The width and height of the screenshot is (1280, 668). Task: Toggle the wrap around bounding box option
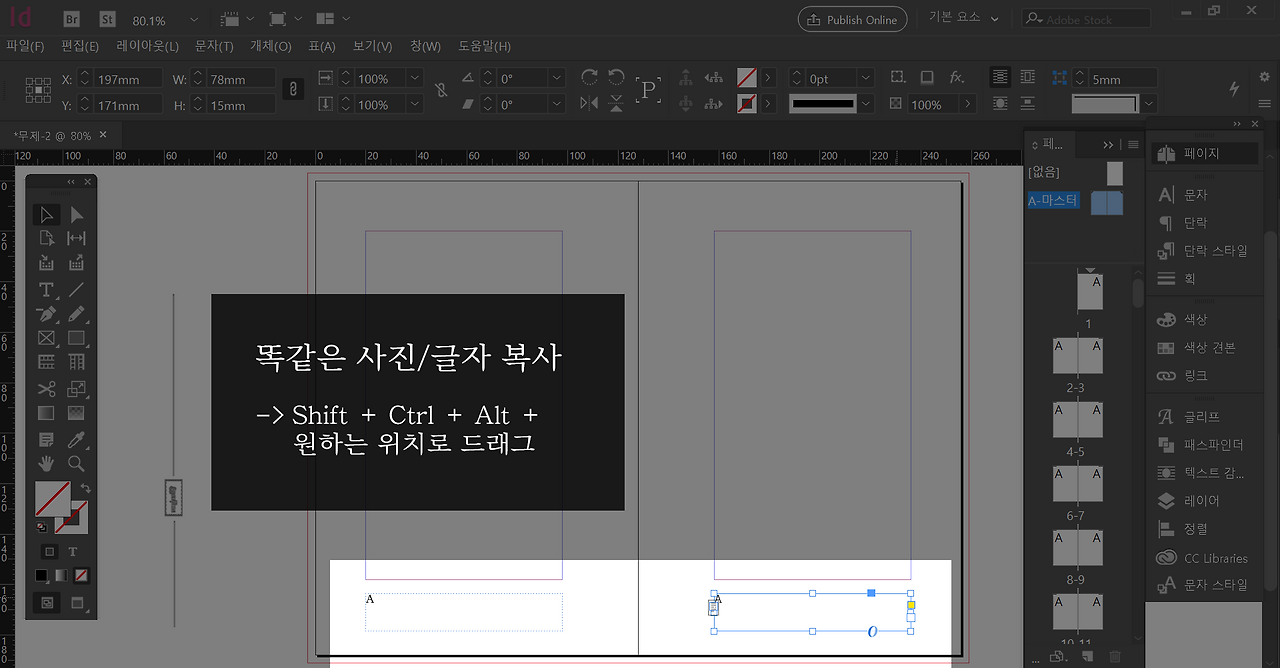pyautogui.click(x=1027, y=77)
